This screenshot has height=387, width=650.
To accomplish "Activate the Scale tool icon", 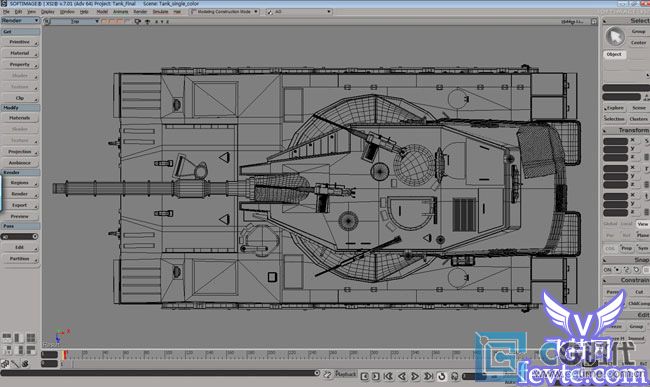I will pos(647,141).
